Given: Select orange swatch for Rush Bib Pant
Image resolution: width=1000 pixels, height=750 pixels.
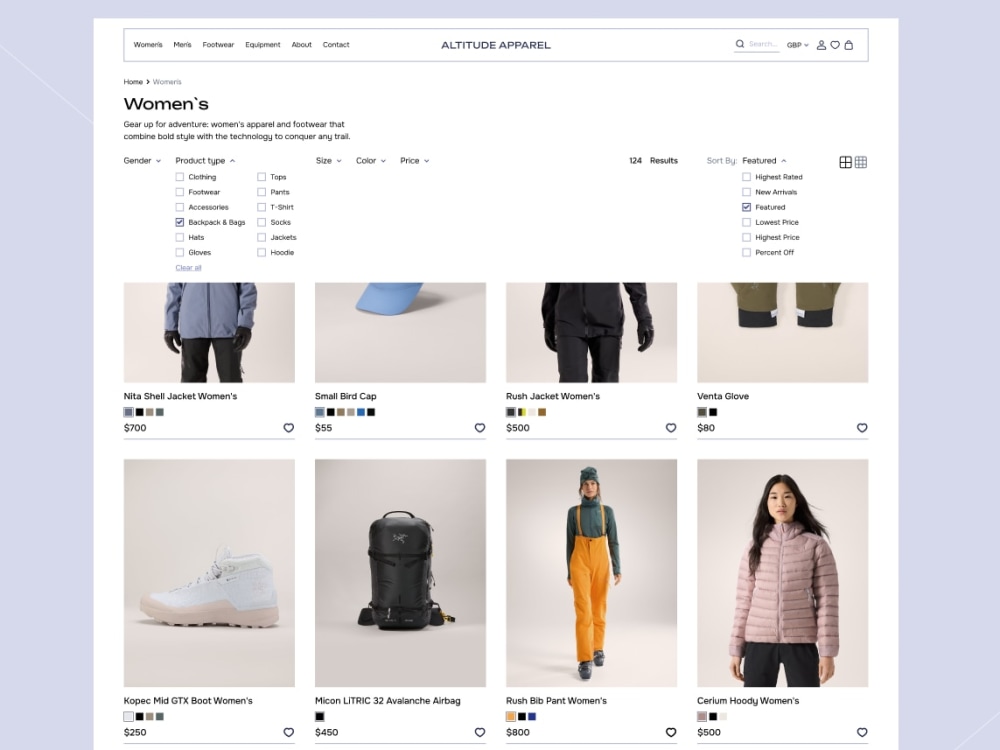Looking at the screenshot, I should [x=511, y=716].
